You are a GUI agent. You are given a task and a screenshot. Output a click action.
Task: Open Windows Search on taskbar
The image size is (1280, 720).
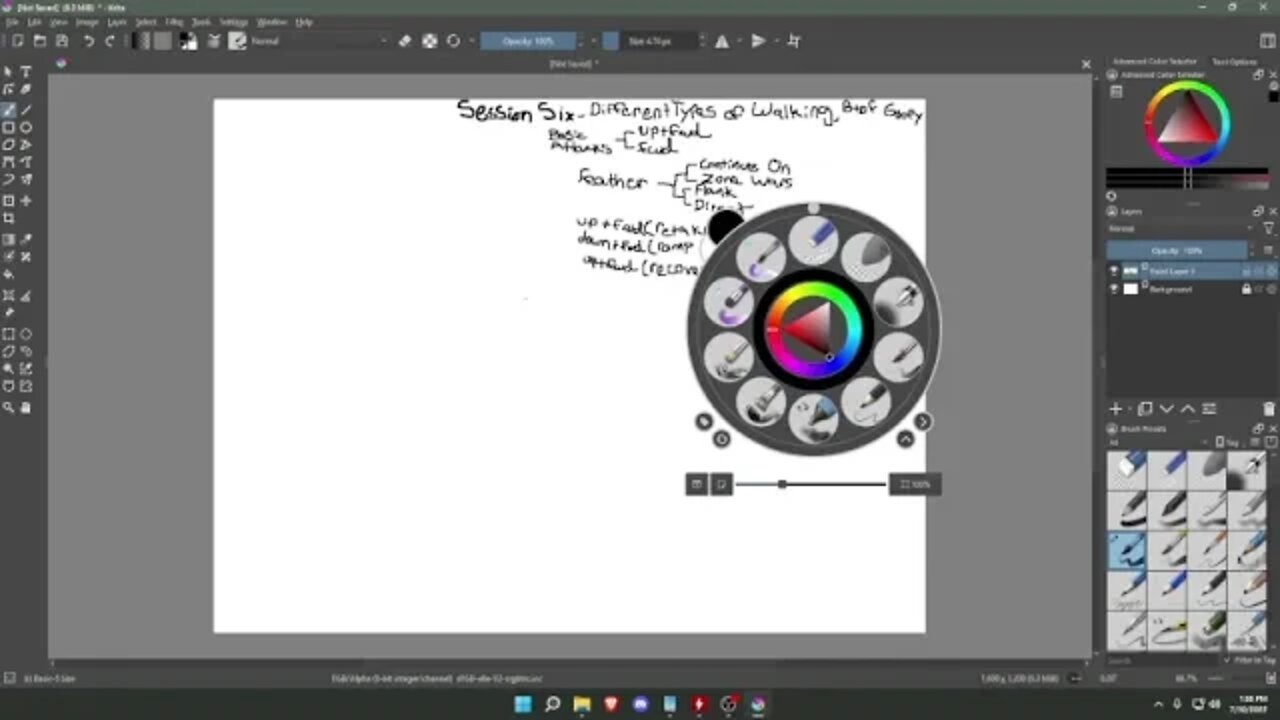[x=552, y=704]
